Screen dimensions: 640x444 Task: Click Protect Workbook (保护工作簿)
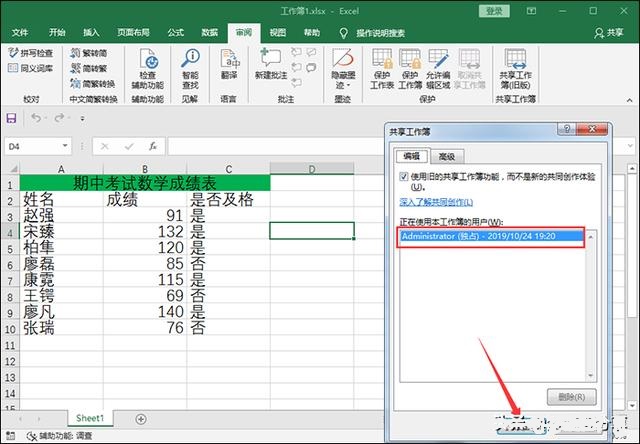(410, 69)
